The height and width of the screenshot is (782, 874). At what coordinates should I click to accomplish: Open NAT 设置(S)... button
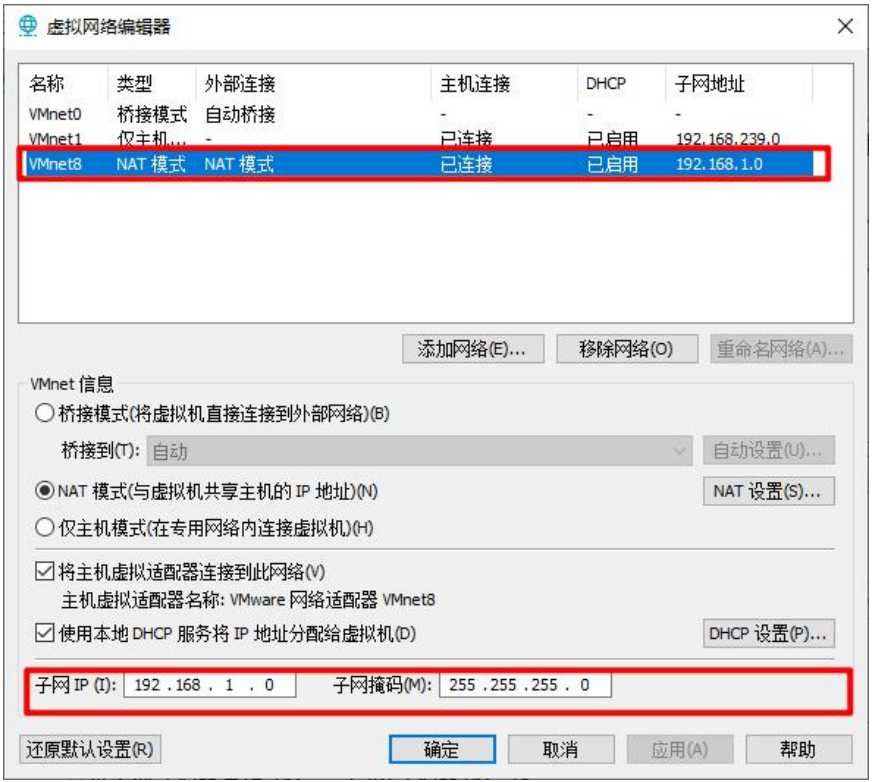pyautogui.click(x=769, y=491)
